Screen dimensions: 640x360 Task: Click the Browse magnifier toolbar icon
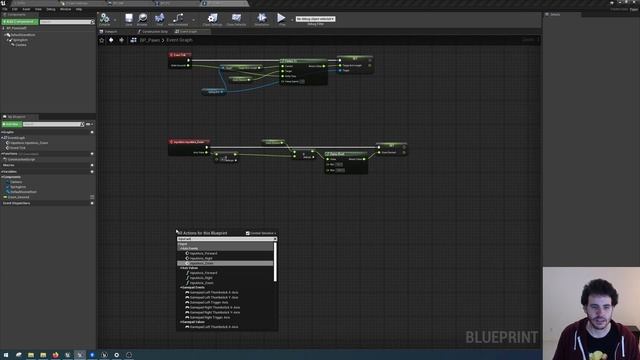click(x=142, y=18)
